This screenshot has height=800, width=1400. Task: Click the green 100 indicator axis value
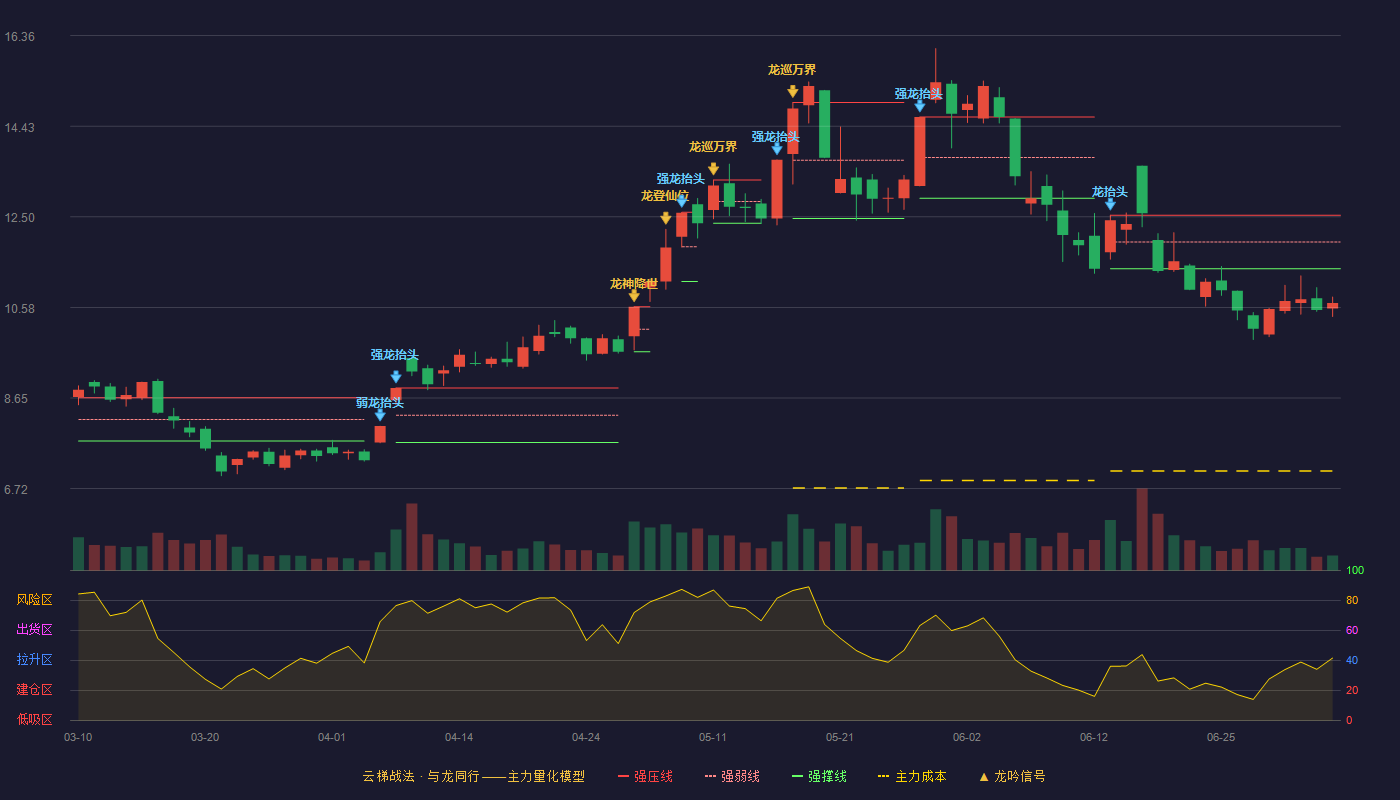[1355, 570]
